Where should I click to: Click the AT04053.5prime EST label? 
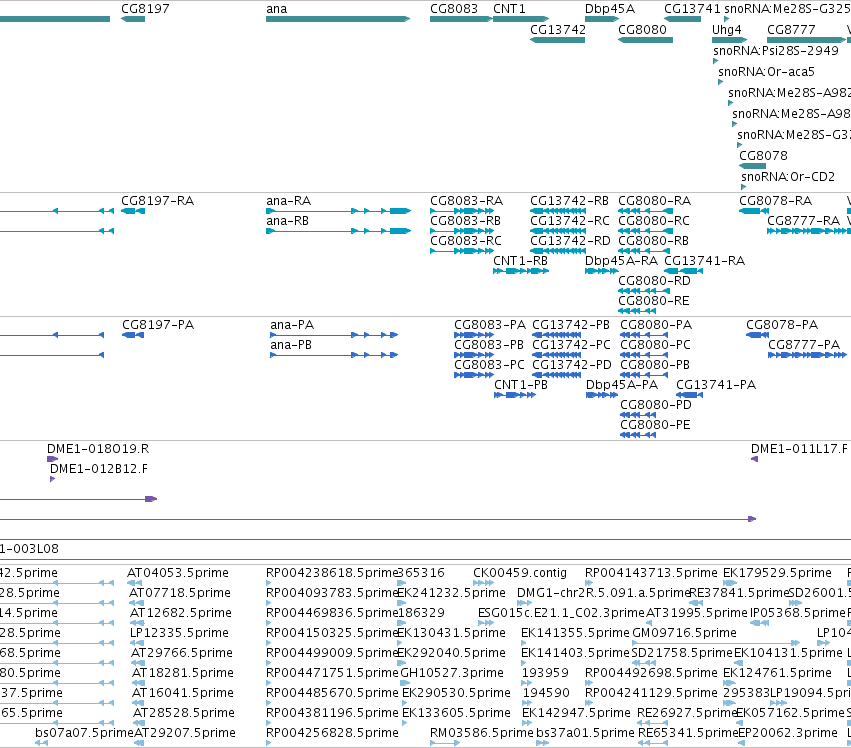tap(177, 573)
